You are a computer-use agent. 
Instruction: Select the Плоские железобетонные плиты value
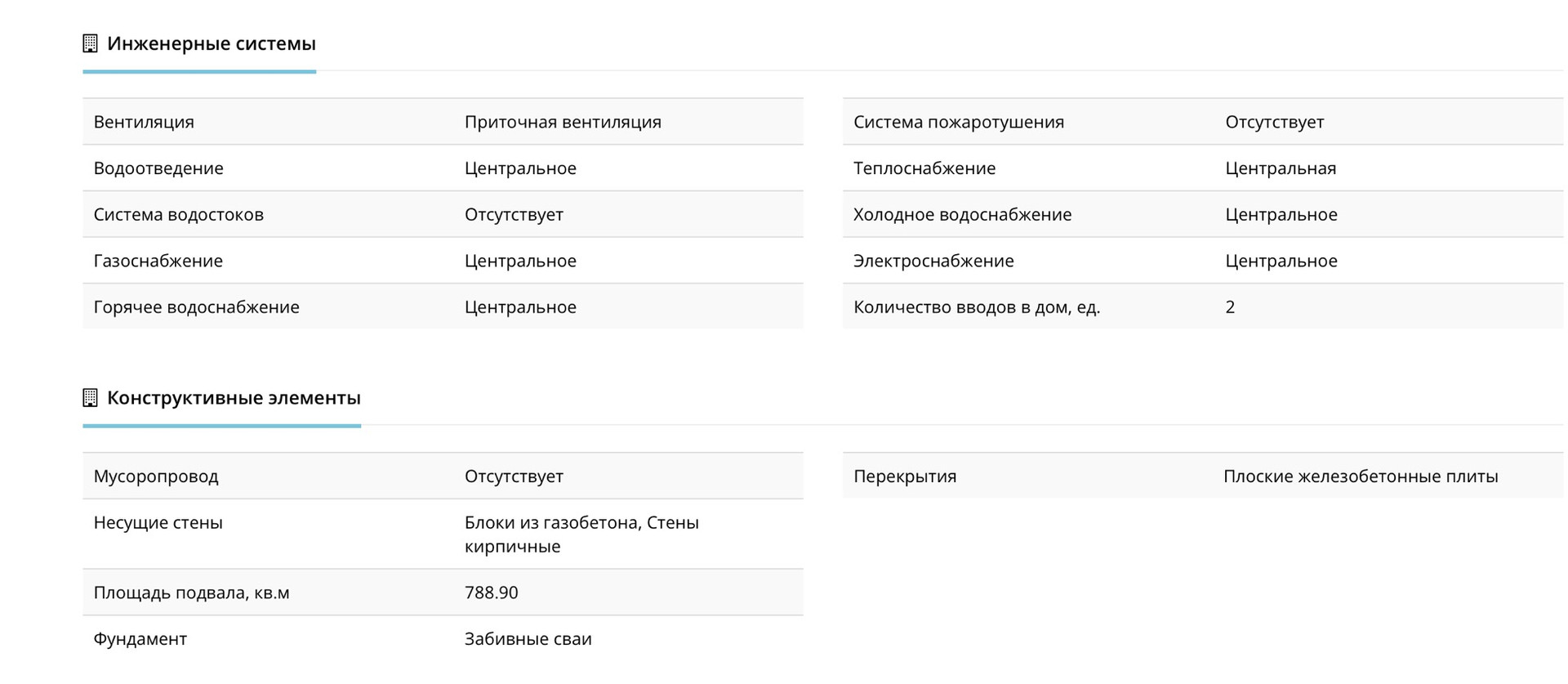(x=1361, y=476)
